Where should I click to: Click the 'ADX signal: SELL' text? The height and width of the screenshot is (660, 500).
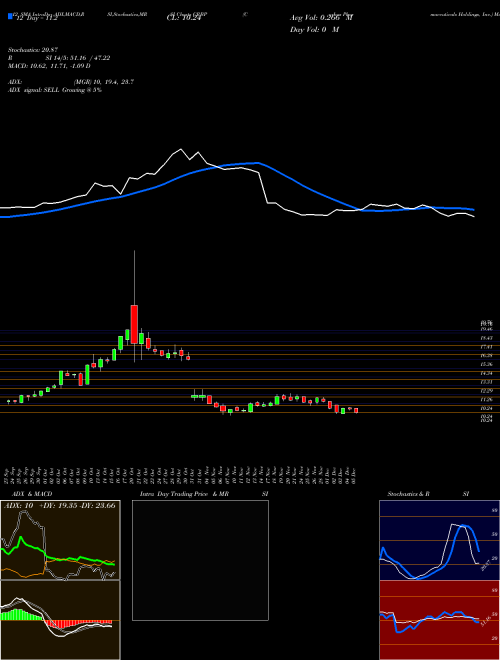click(x=55, y=90)
